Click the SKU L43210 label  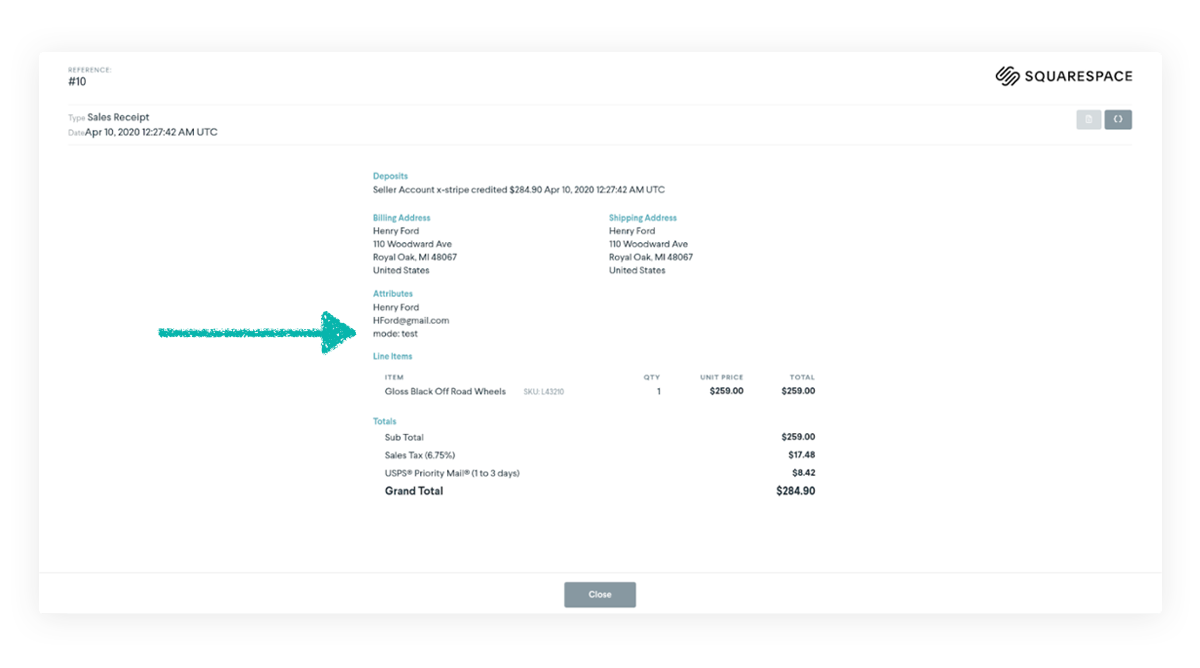click(544, 392)
